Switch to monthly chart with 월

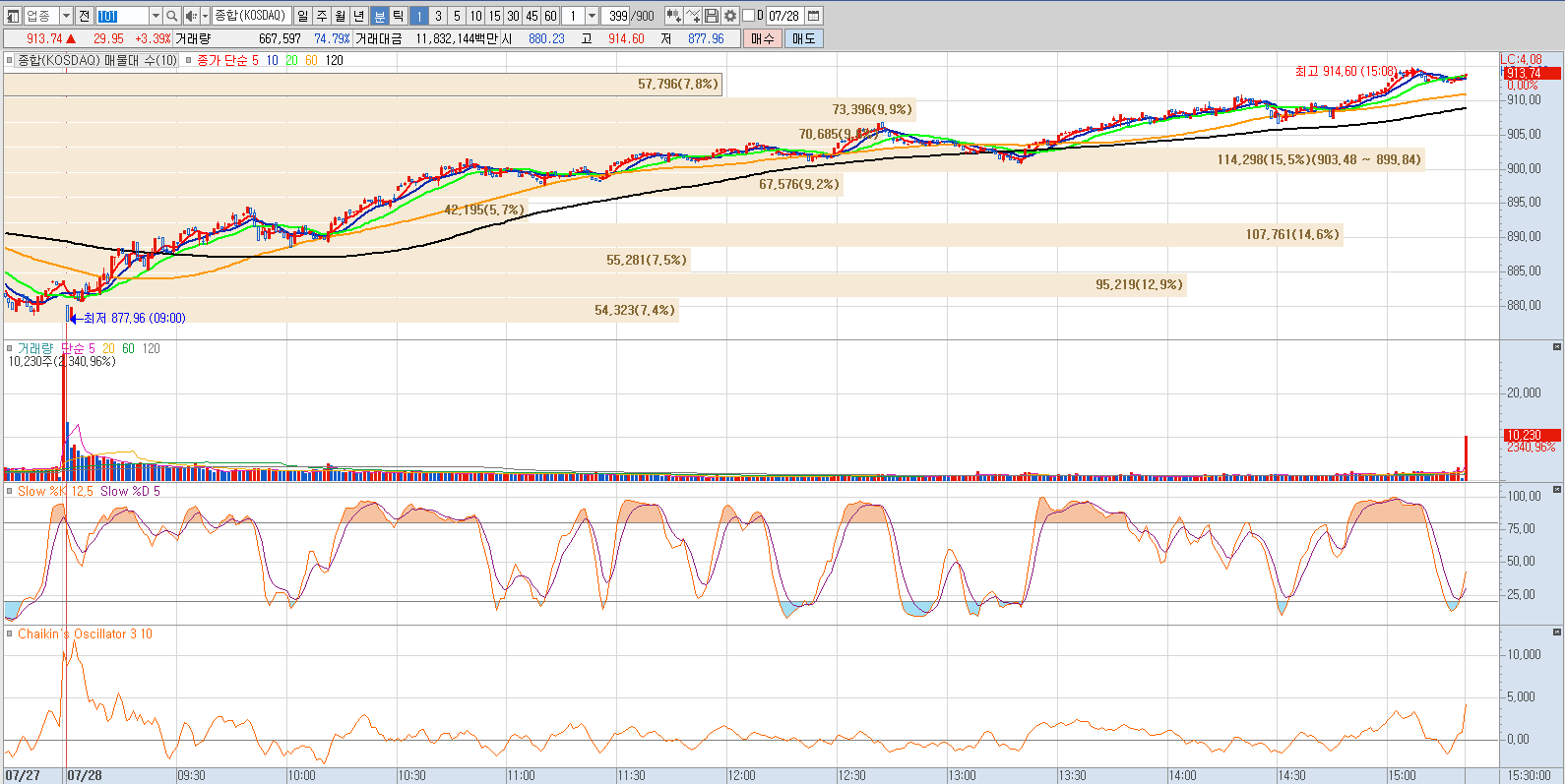click(341, 16)
